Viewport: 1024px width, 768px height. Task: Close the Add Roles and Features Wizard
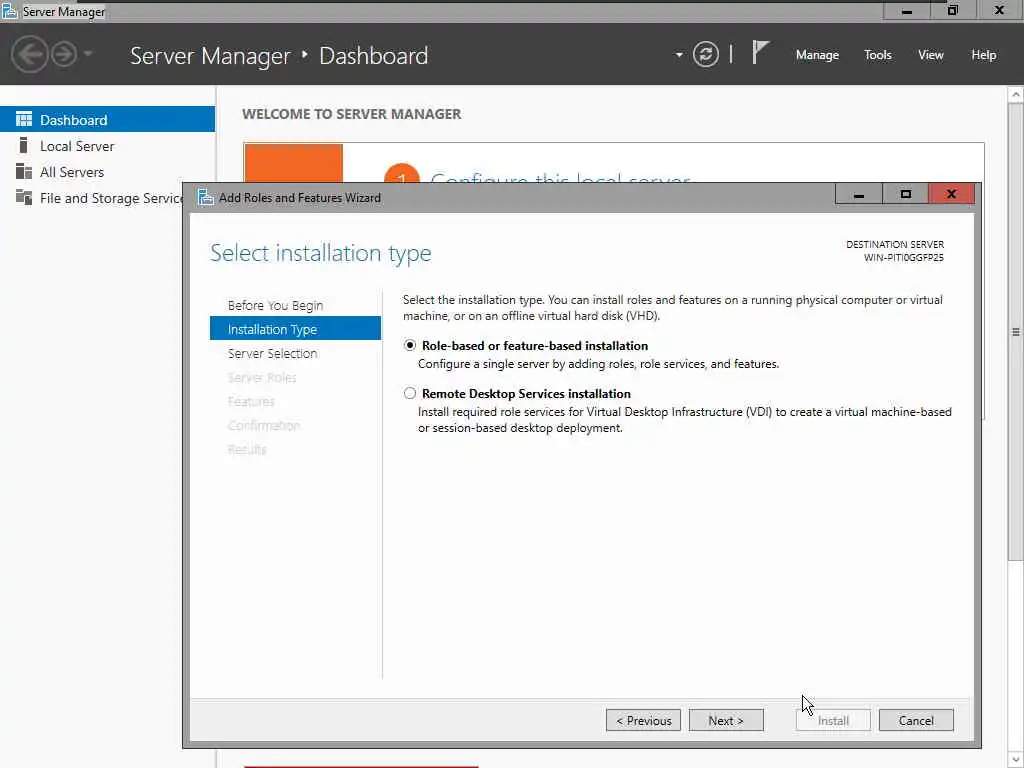[x=952, y=194]
